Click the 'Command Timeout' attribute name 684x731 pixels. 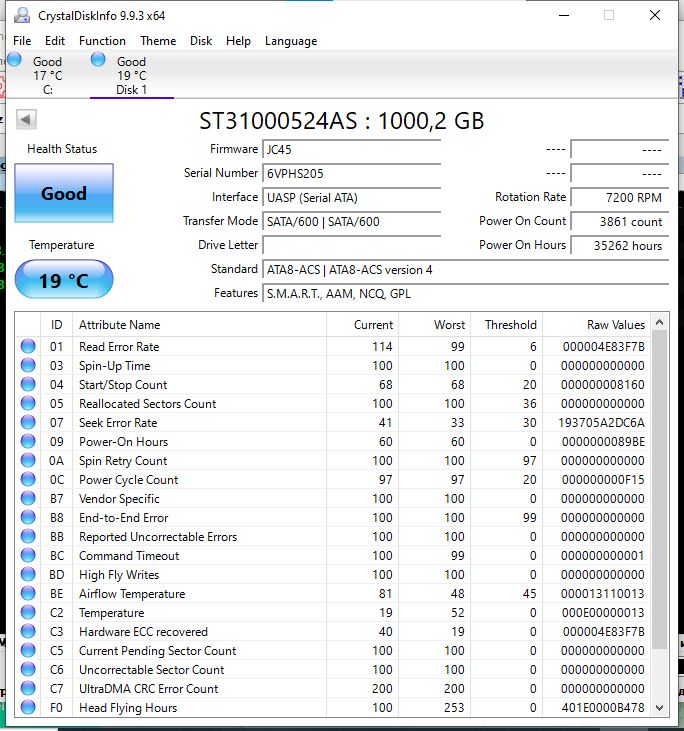click(129, 556)
